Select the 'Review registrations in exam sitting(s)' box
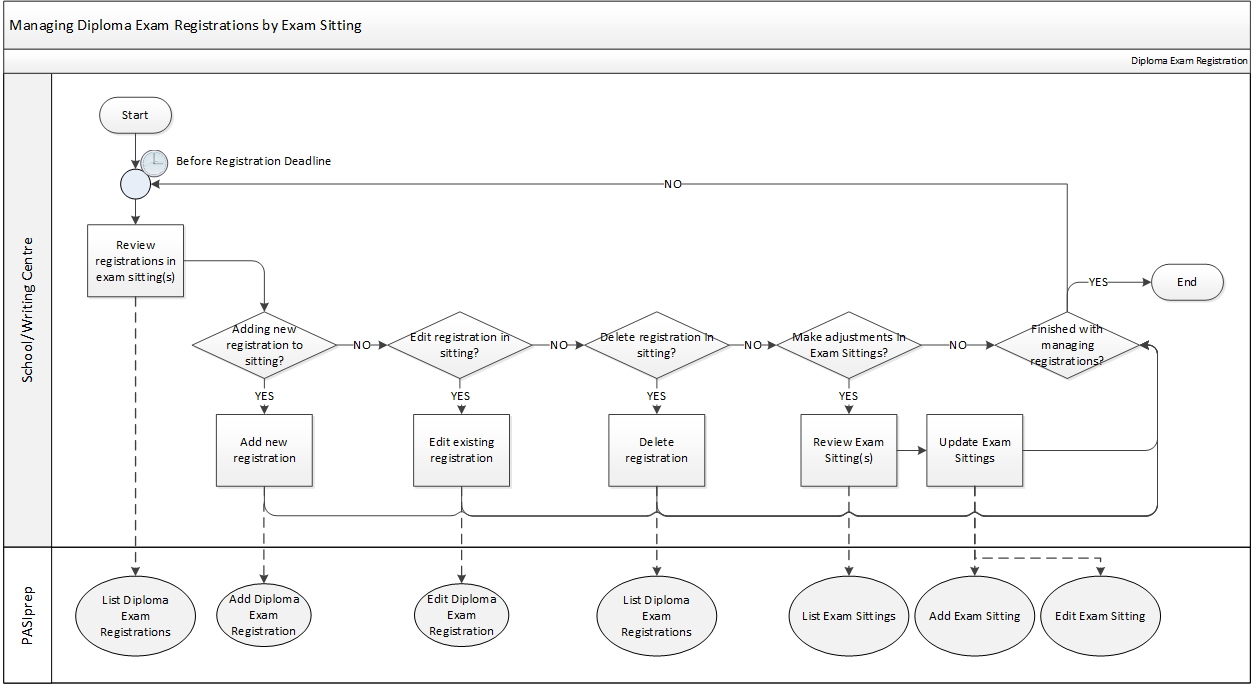This screenshot has width=1254, height=684. tap(136, 261)
